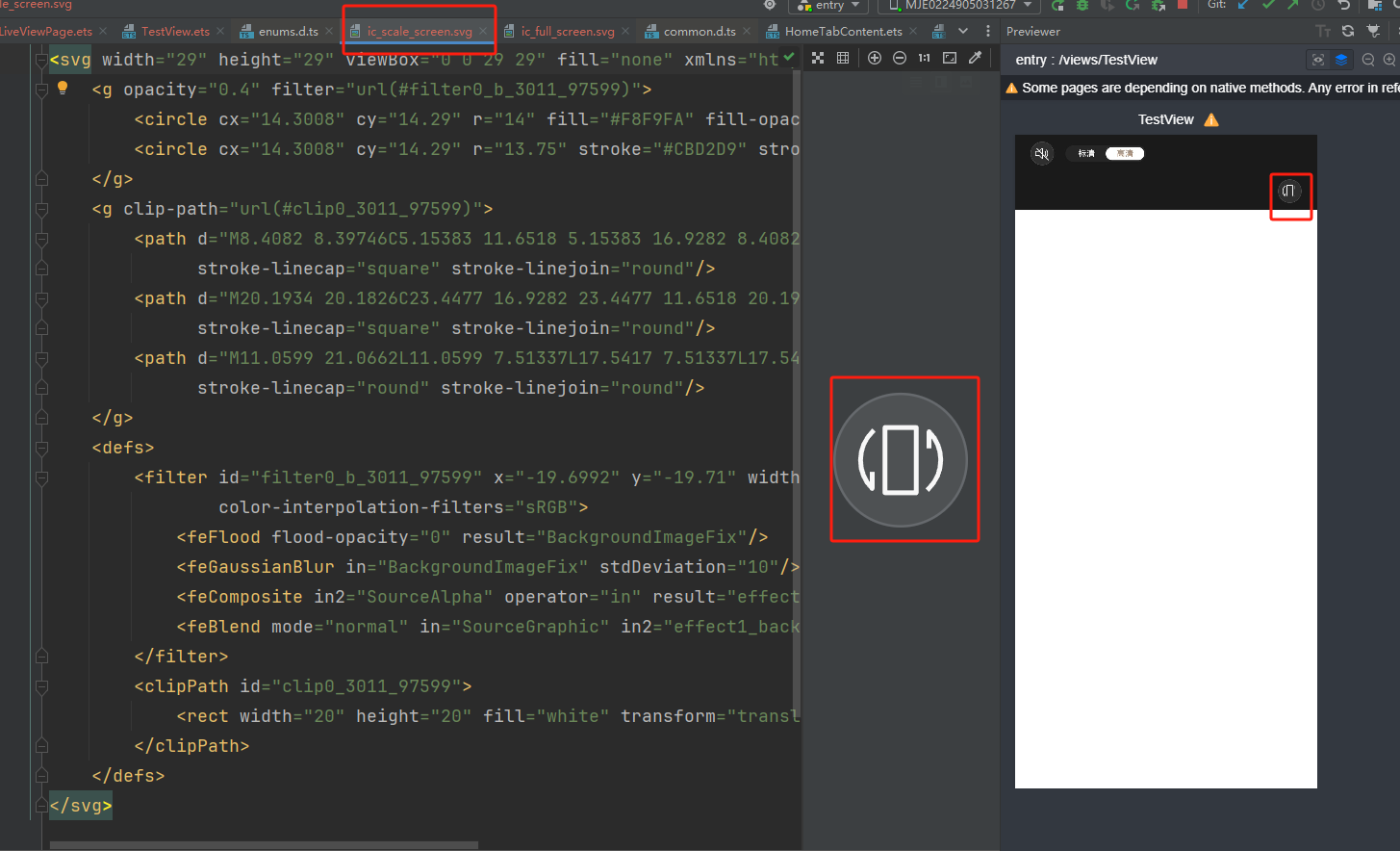Zoom out on the SVG preview image
The height and width of the screenshot is (851, 1400).
tap(900, 58)
